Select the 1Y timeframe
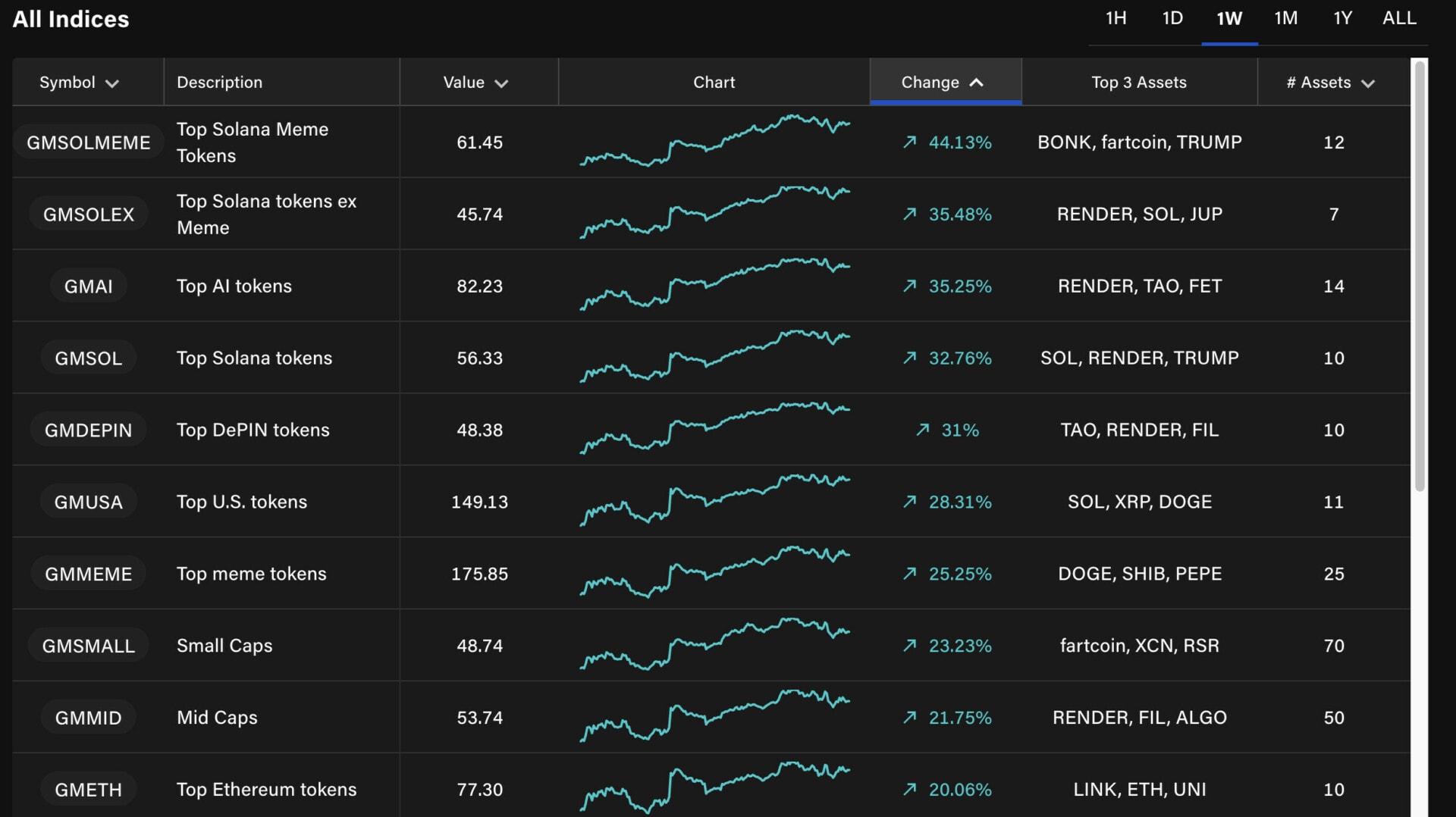This screenshot has width=1456, height=817. 1342,17
